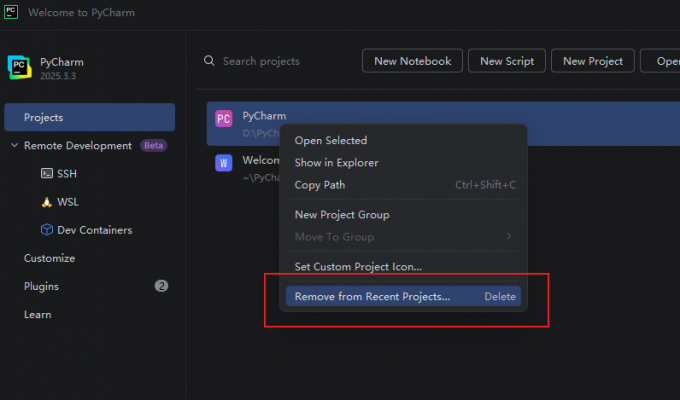Click the New Project button
Image resolution: width=680 pixels, height=400 pixels.
(593, 61)
